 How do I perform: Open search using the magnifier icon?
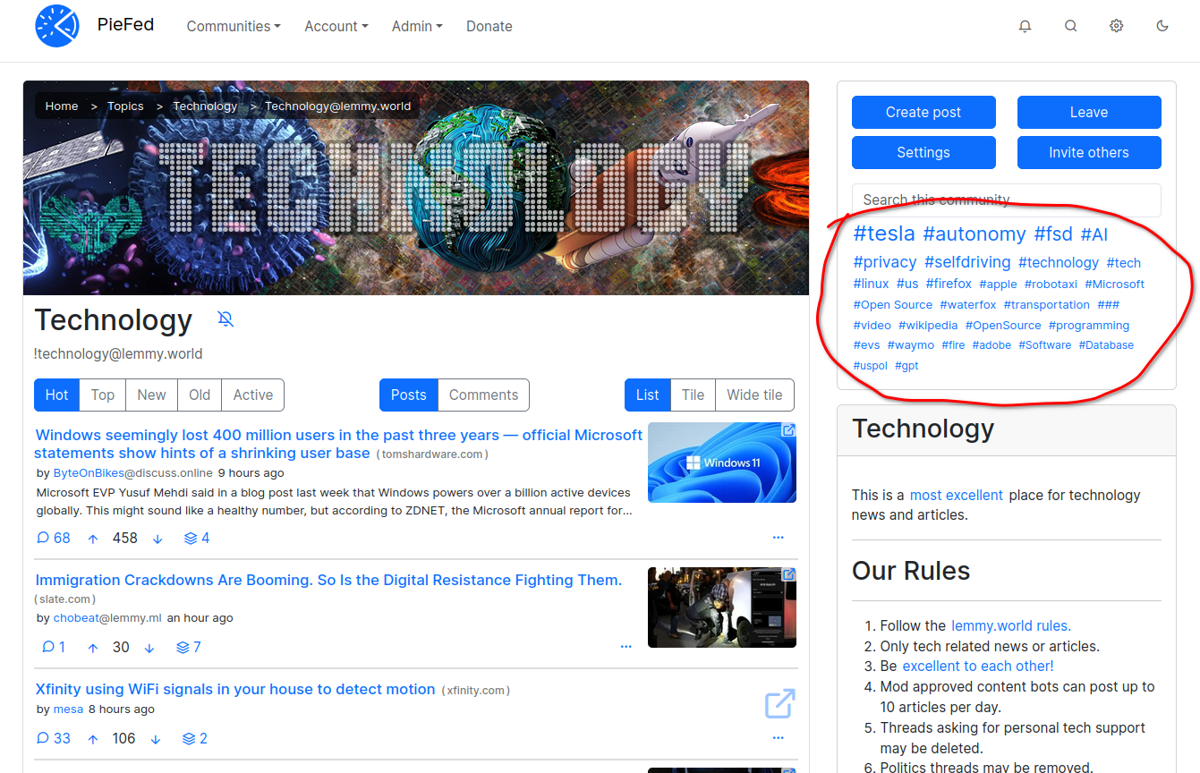point(1071,26)
